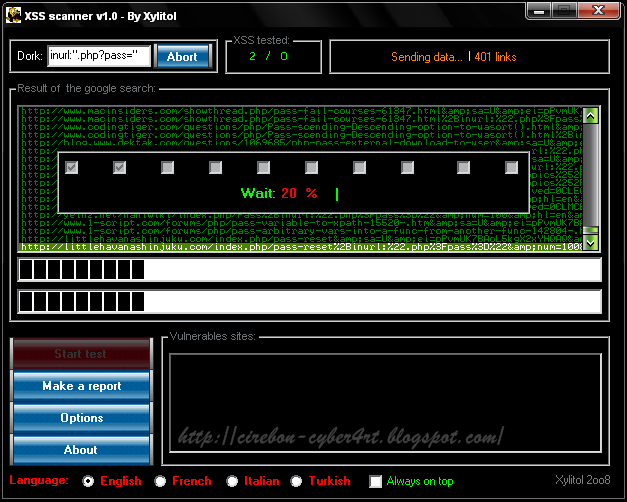Viewport: 627px width, 502px height.
Task: Click the XSS scanner app icon in title bar
Action: pos(13,16)
